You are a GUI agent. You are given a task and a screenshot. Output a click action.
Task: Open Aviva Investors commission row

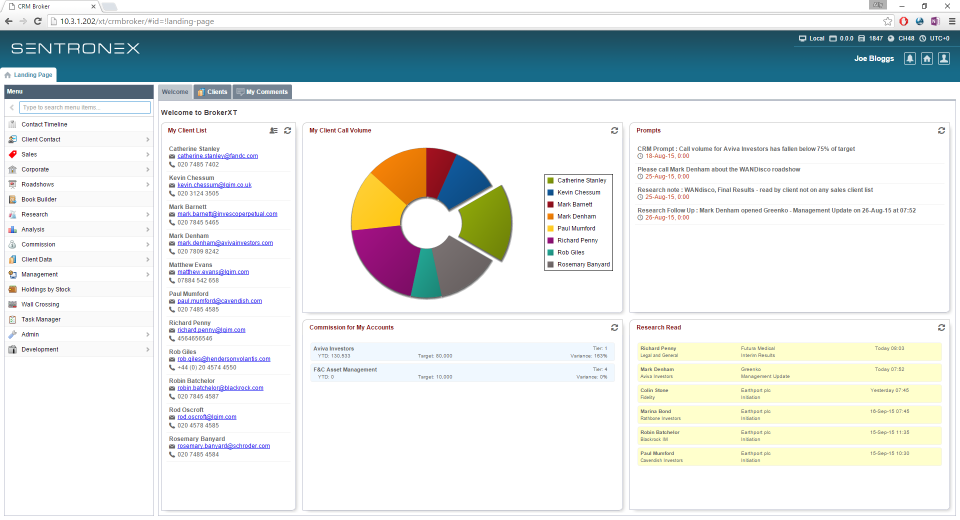pyautogui.click(x=460, y=352)
